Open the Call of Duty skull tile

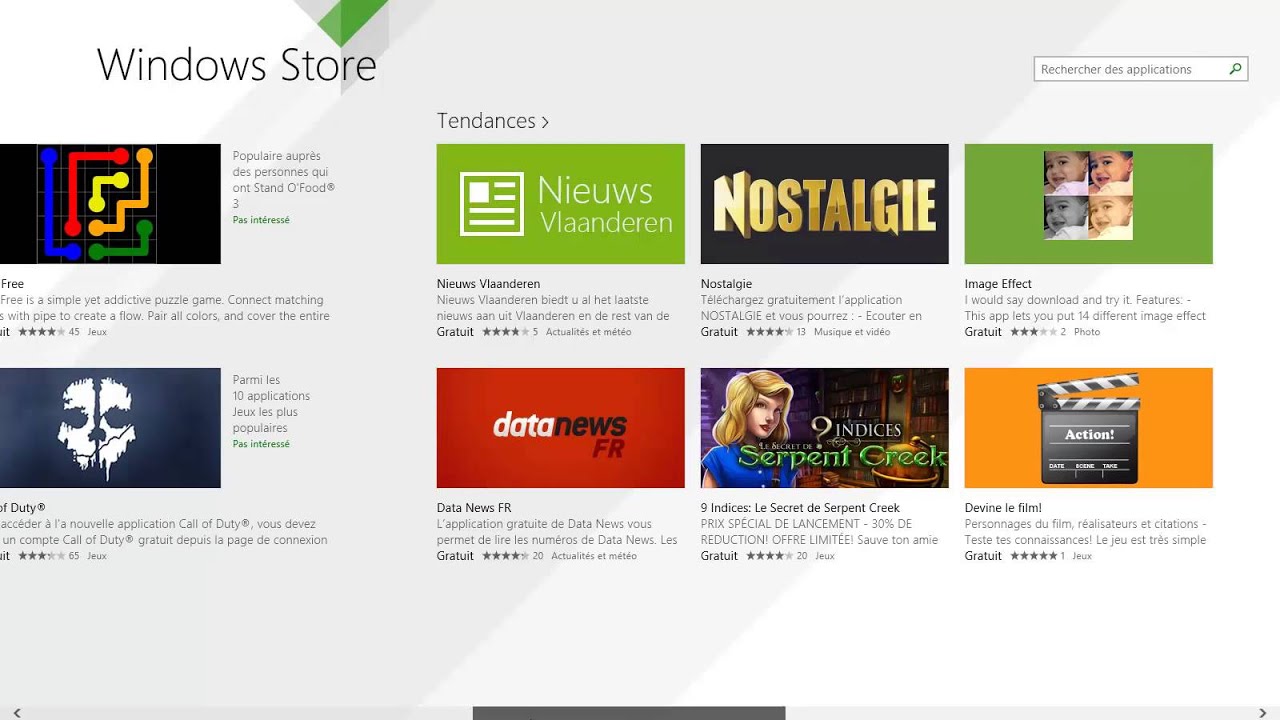[x=110, y=428]
